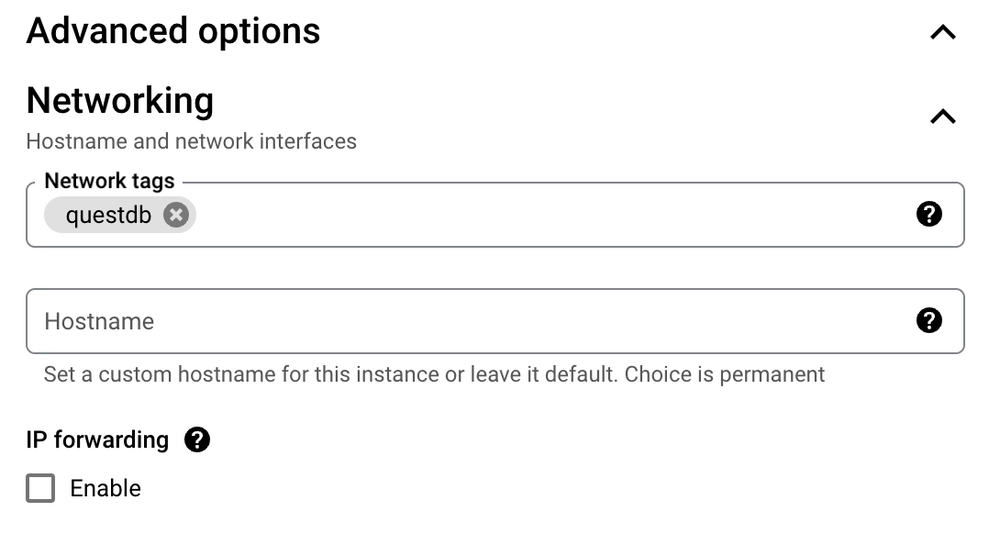Click the Network tags field label

pyautogui.click(x=109, y=181)
